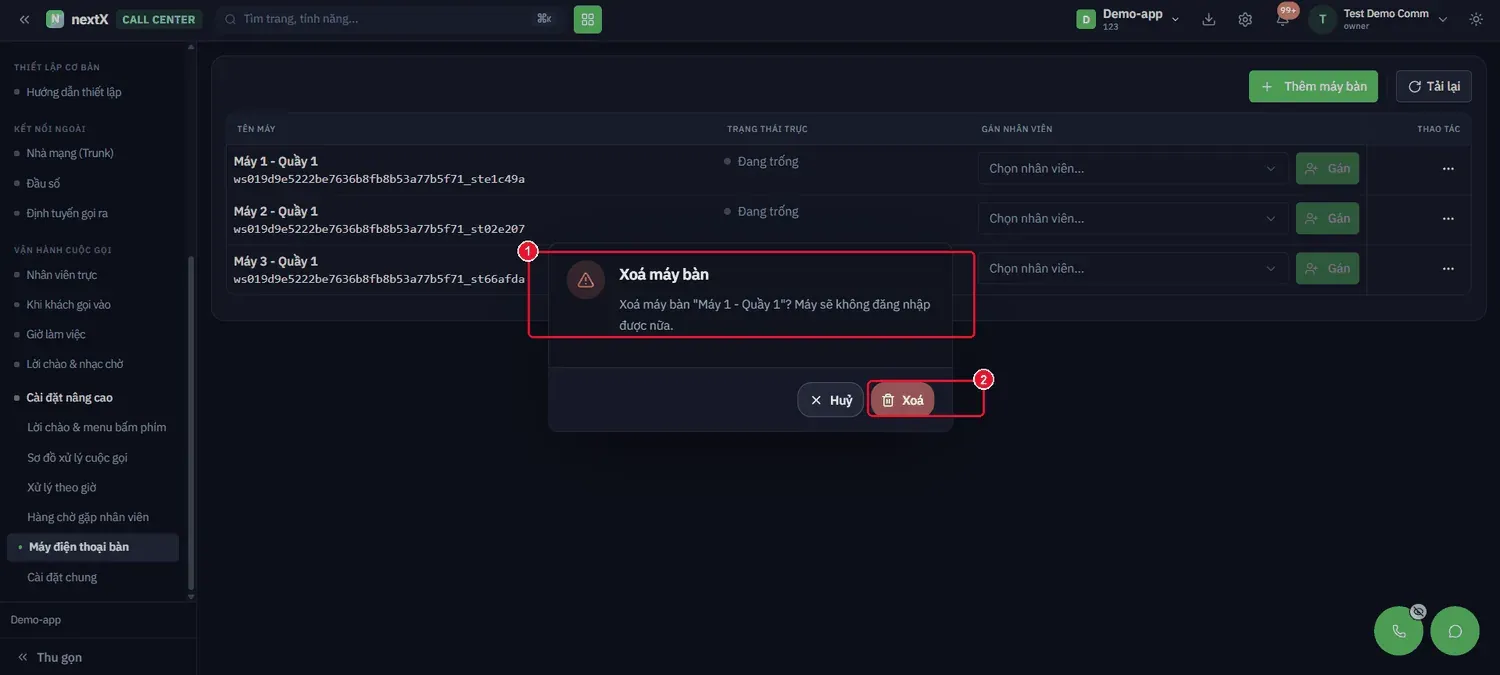Expand Demo-app workspace dropdown
The image size is (1500, 675).
[x=1175, y=20]
